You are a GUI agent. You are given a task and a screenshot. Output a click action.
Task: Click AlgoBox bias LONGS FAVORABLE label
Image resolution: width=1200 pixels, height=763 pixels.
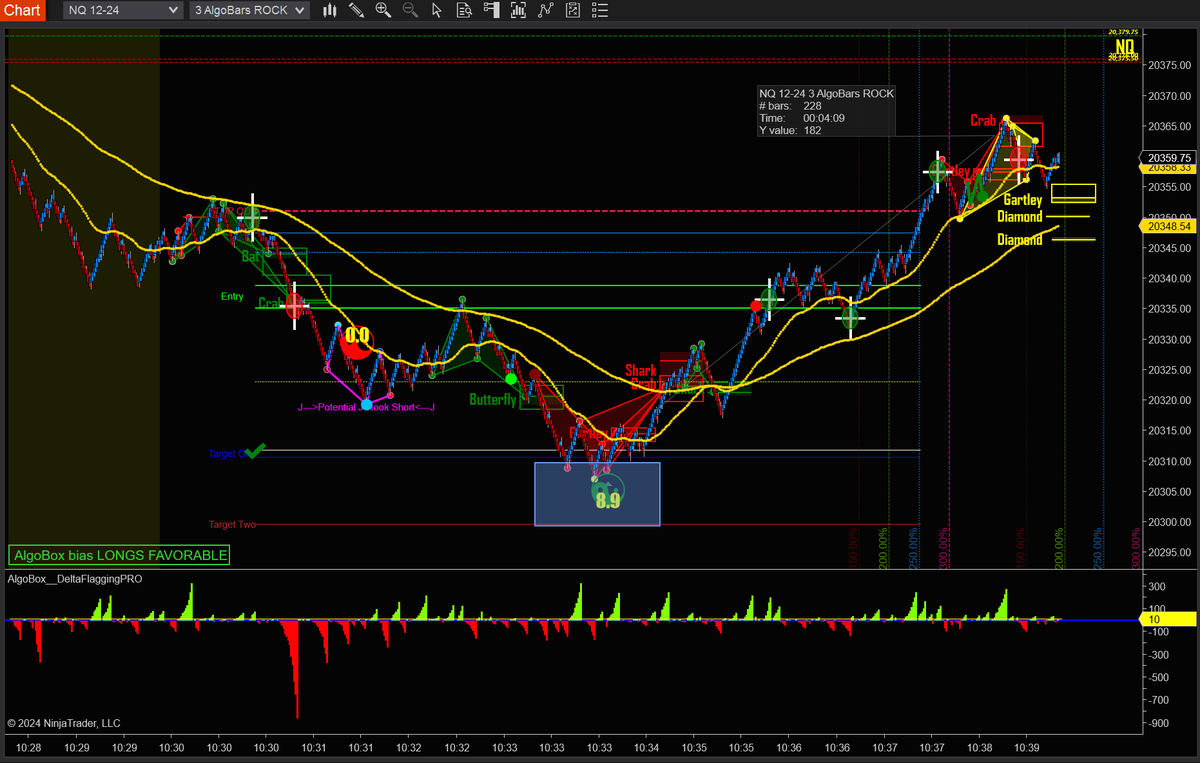pos(119,554)
